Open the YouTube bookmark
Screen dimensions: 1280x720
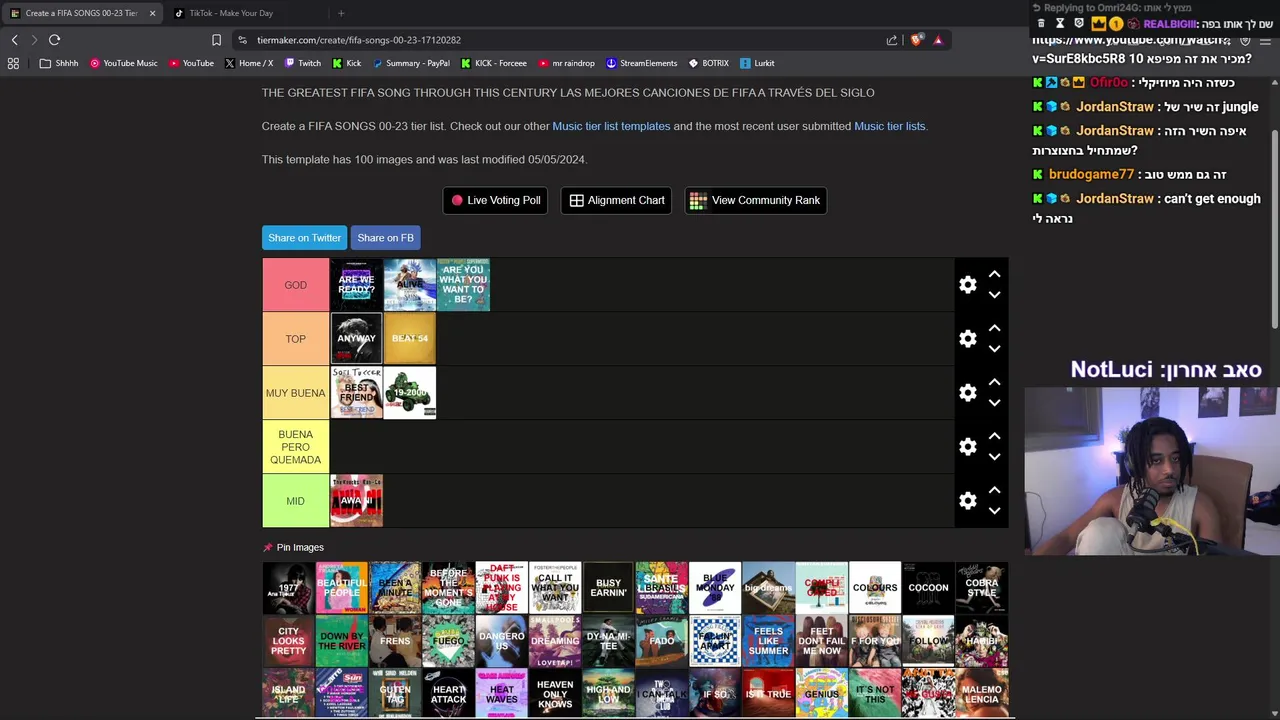191,63
